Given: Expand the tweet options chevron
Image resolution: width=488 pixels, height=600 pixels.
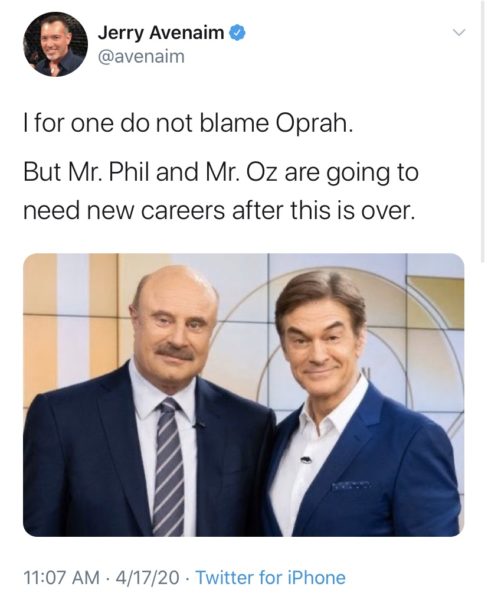Looking at the screenshot, I should pos(458,33).
